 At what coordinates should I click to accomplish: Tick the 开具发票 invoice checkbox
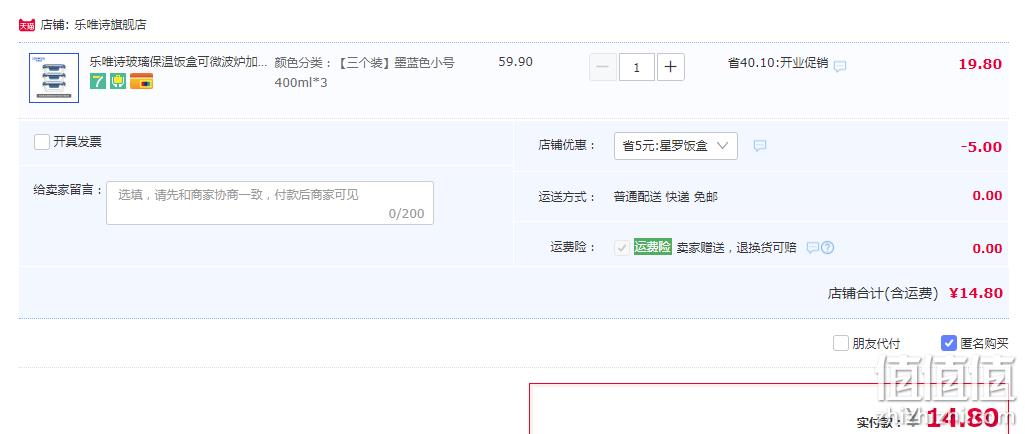(42, 142)
